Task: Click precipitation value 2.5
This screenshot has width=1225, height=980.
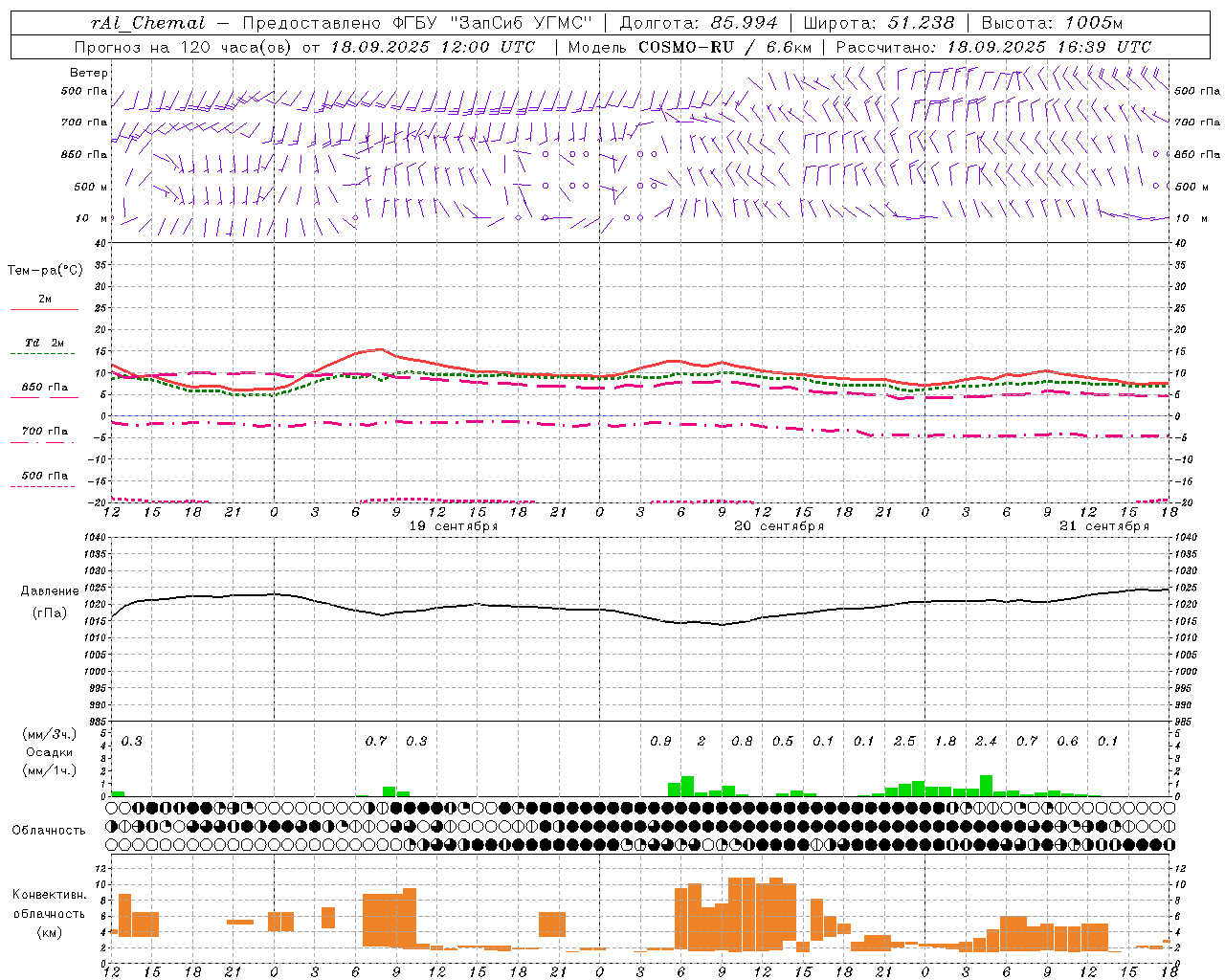Action: [x=904, y=742]
